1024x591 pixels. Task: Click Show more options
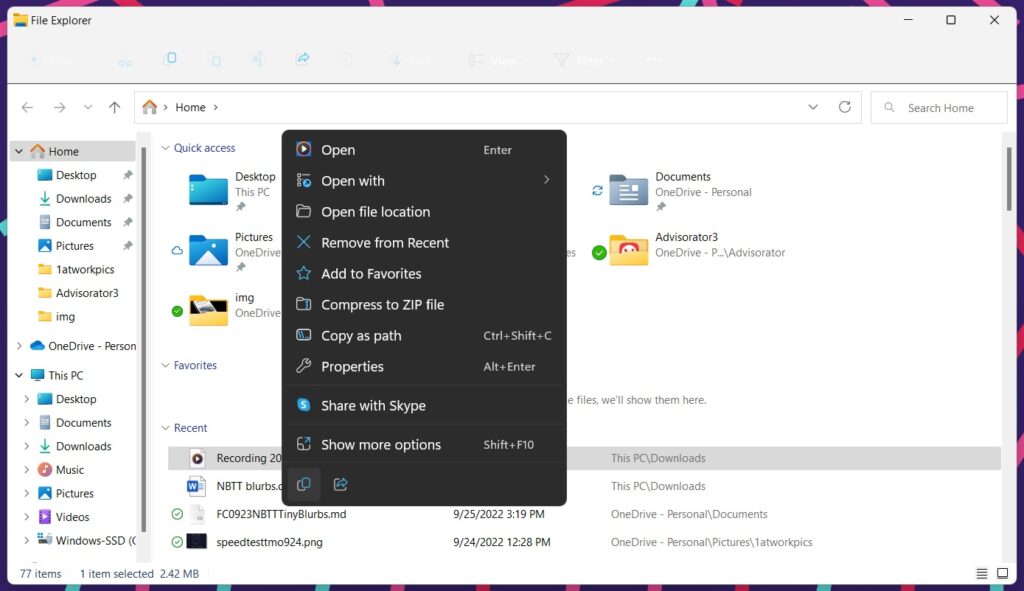[380, 445]
